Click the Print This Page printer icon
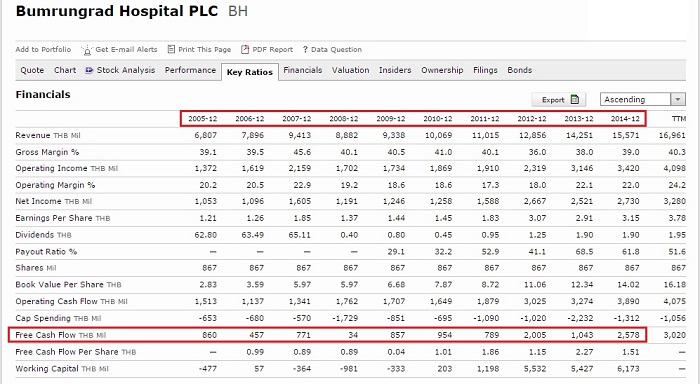Image resolution: width=700 pixels, height=384 pixels. point(171,49)
